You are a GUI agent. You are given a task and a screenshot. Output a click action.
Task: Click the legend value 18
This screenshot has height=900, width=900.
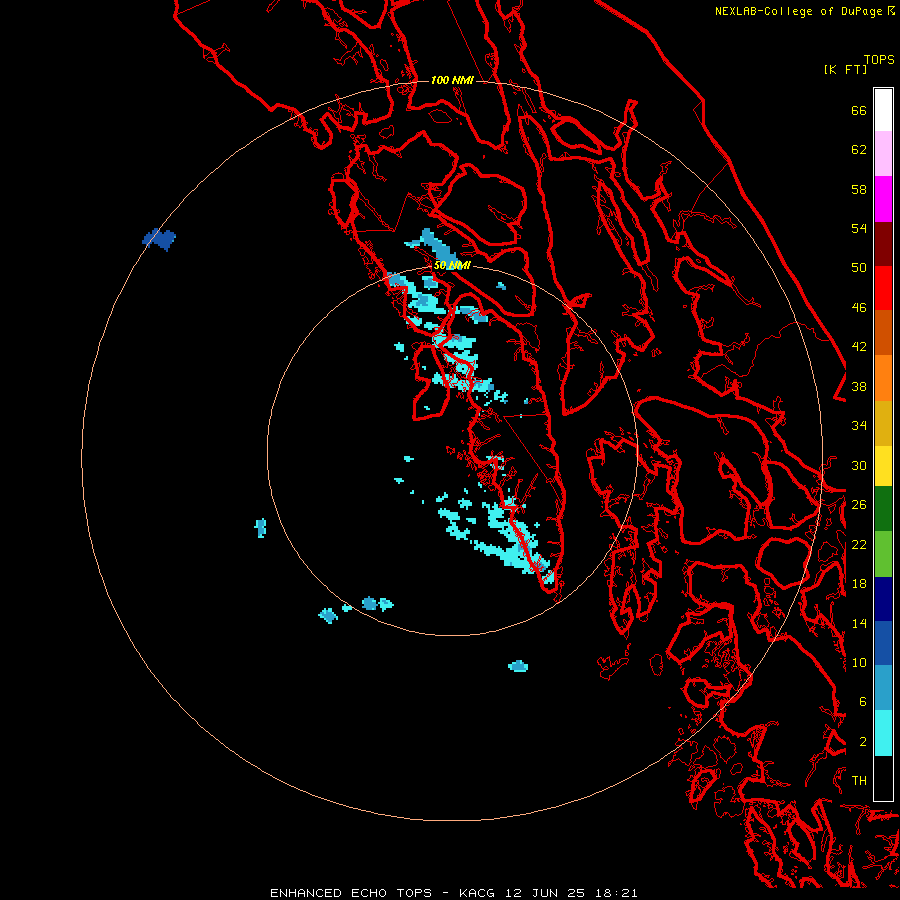pos(859,584)
